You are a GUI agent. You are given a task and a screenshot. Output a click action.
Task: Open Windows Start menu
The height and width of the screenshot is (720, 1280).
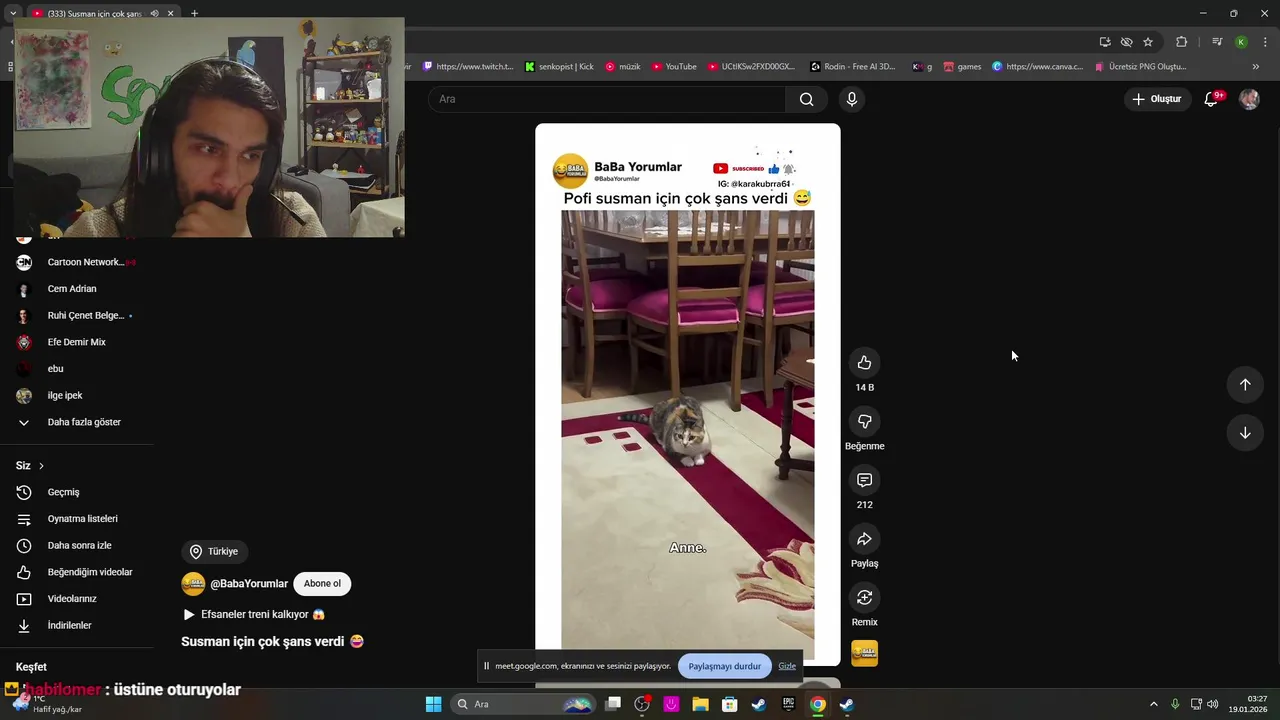point(433,704)
